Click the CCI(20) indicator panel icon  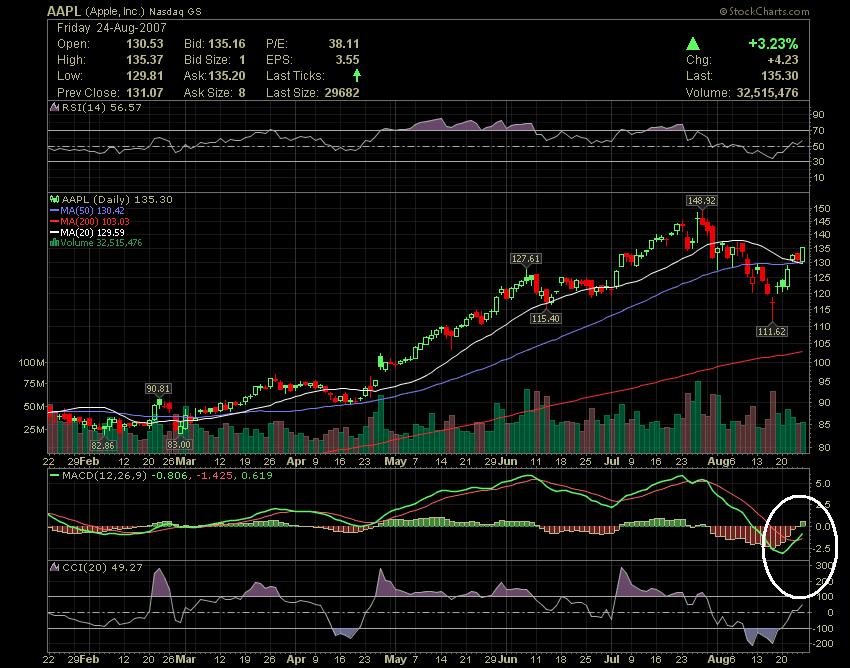tap(54, 567)
